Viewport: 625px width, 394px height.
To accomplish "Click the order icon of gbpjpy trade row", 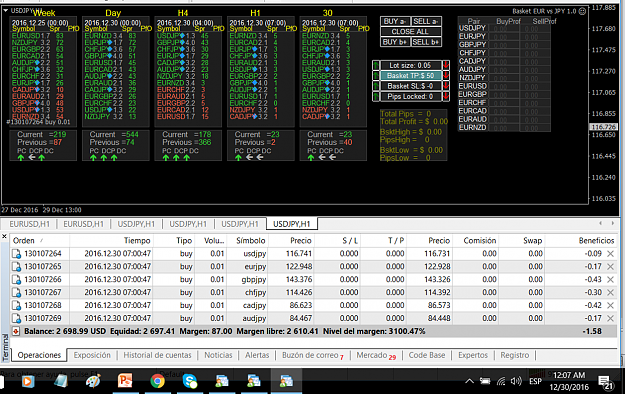I will tap(16, 280).
